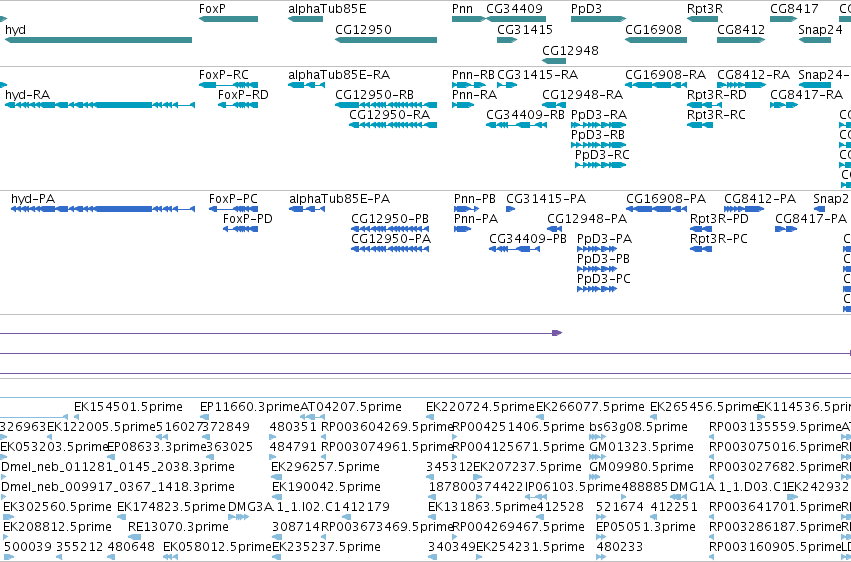The width and height of the screenshot is (851, 562).
Task: Select the AT04207.5prime EST label
Action: pos(351,406)
